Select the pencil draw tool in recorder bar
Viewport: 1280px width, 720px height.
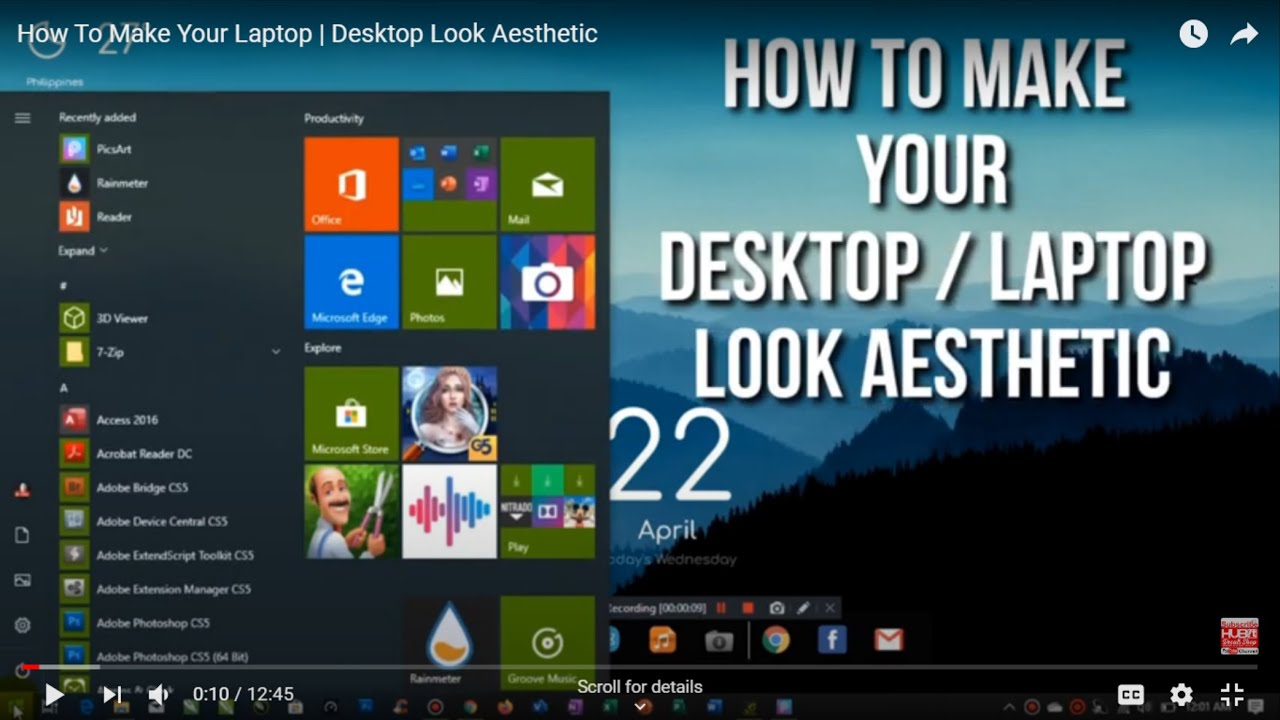[x=803, y=608]
